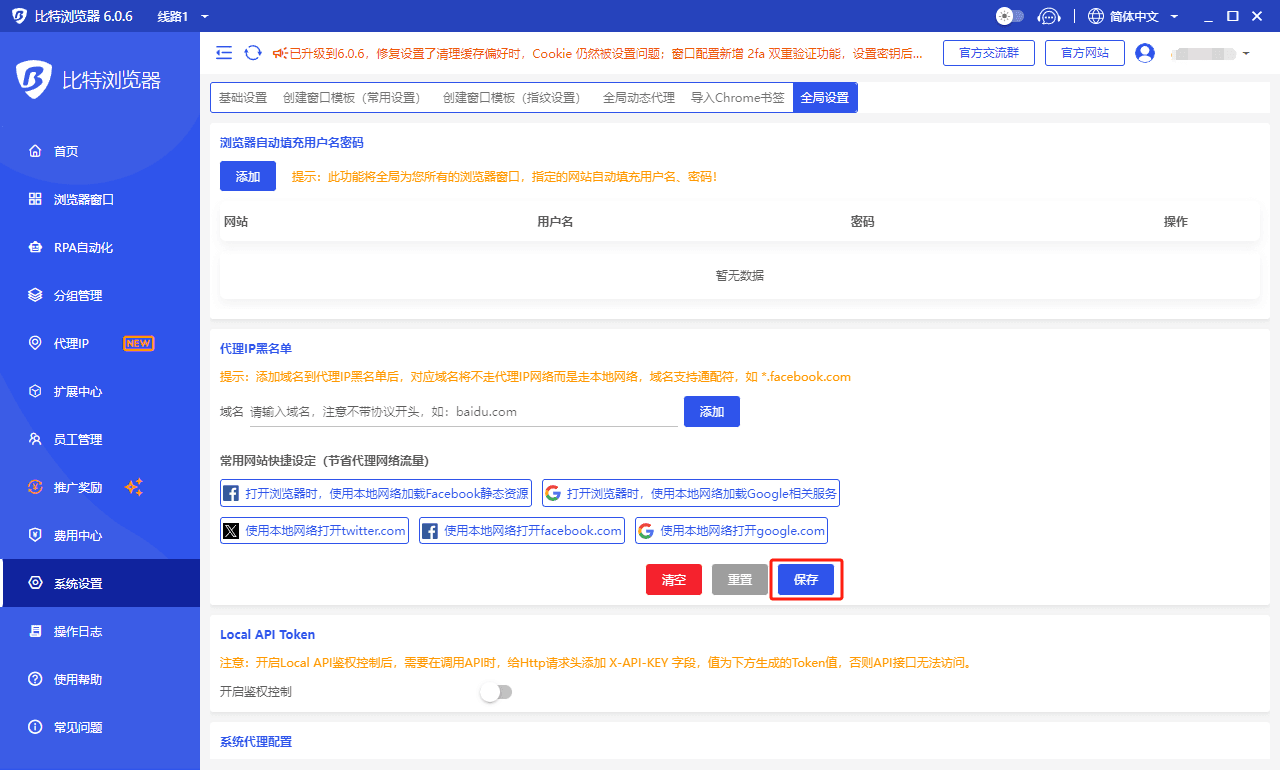
Task: Click the robot icon beside RPA自动化
Action: tap(35, 247)
